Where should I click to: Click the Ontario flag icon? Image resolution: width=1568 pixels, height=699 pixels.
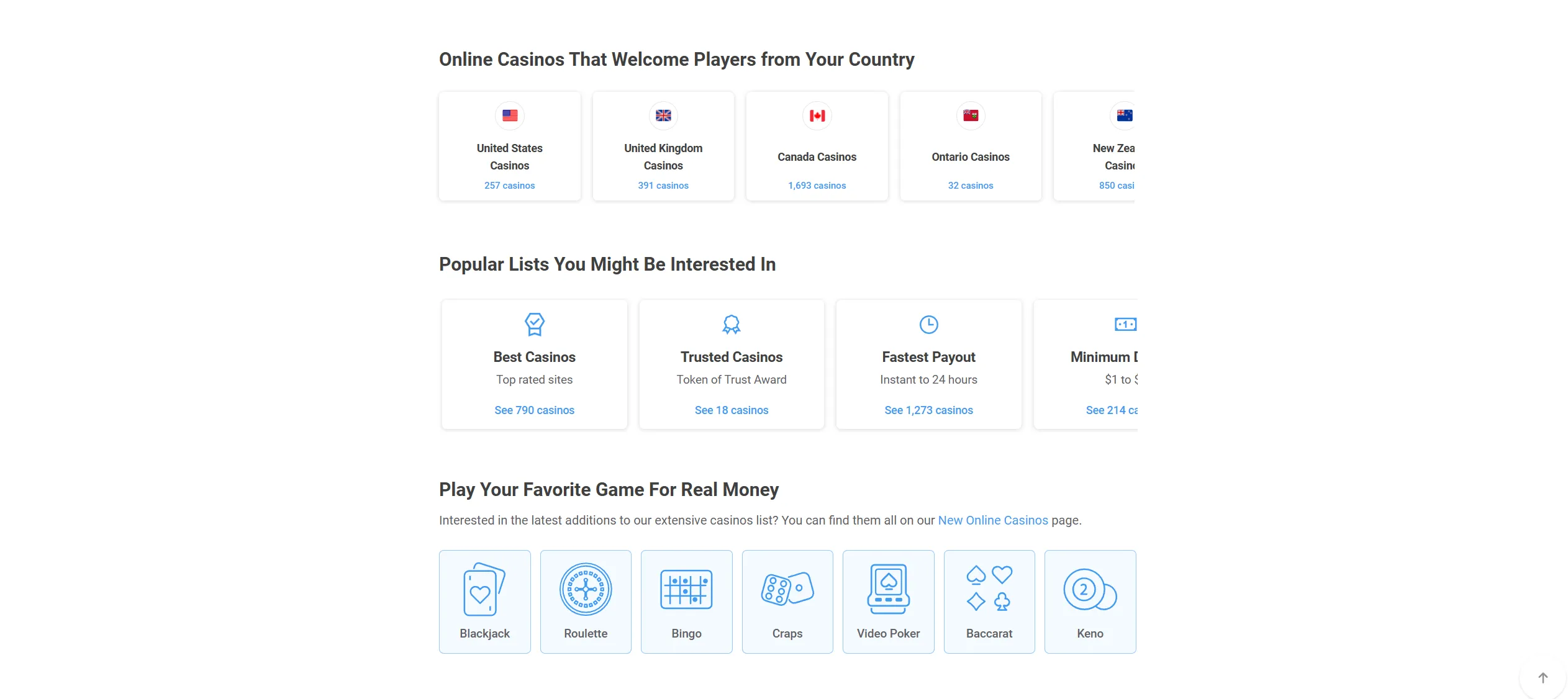point(971,115)
